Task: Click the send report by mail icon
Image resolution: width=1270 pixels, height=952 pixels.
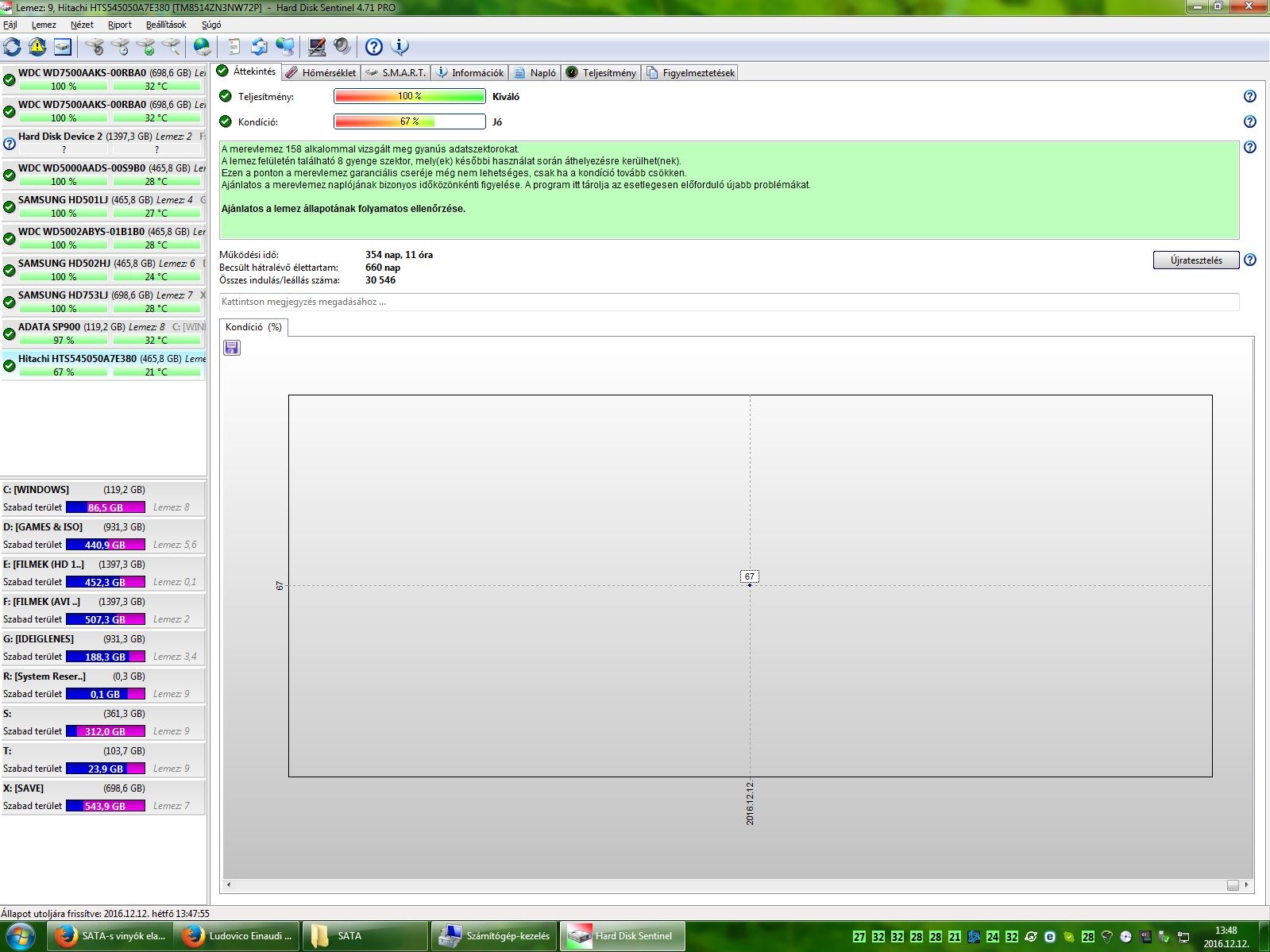Action: click(x=259, y=47)
